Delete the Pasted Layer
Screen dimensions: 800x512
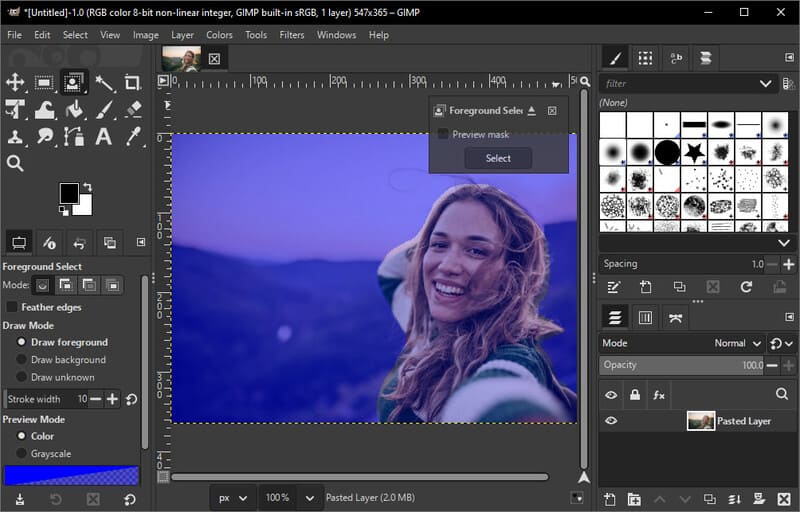[x=784, y=499]
